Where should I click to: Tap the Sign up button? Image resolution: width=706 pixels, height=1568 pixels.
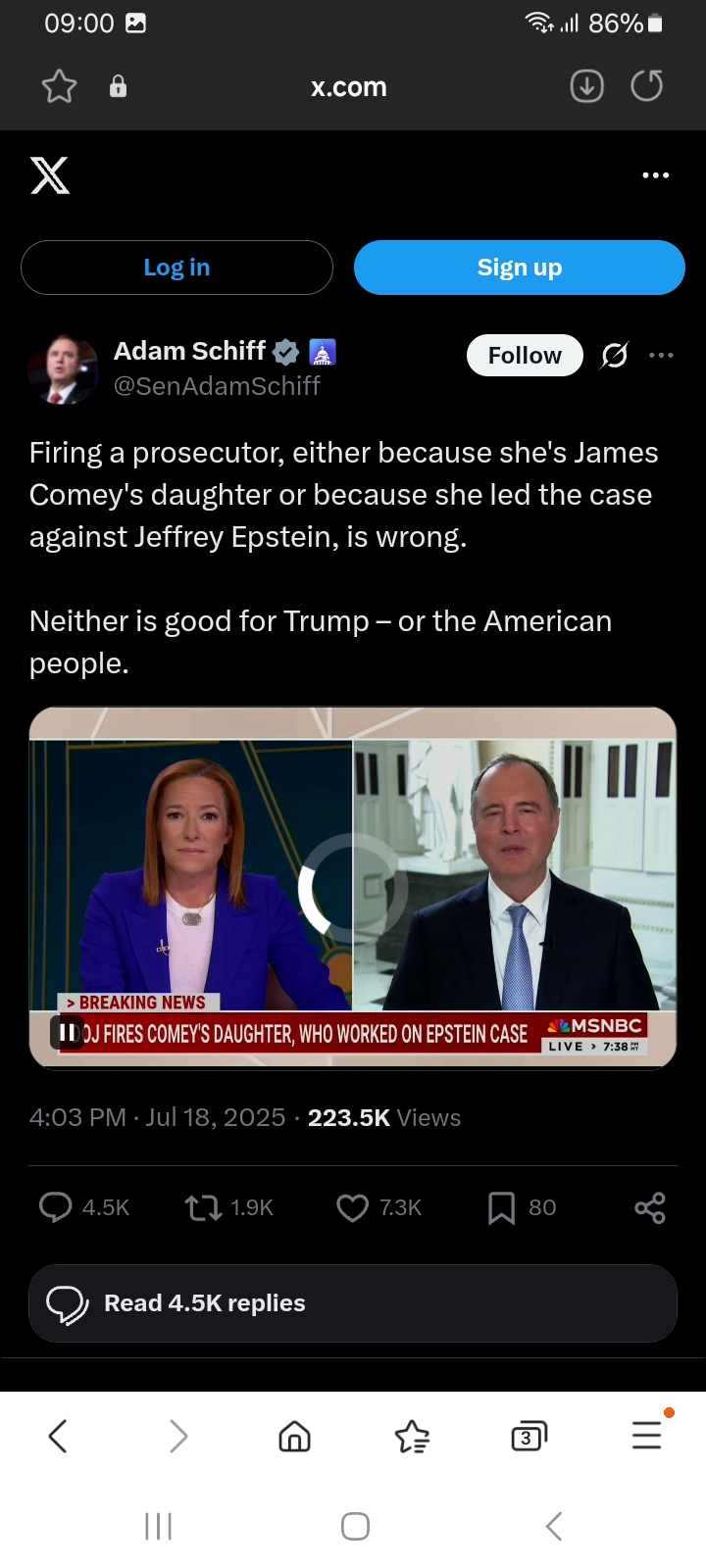pyautogui.click(x=520, y=268)
